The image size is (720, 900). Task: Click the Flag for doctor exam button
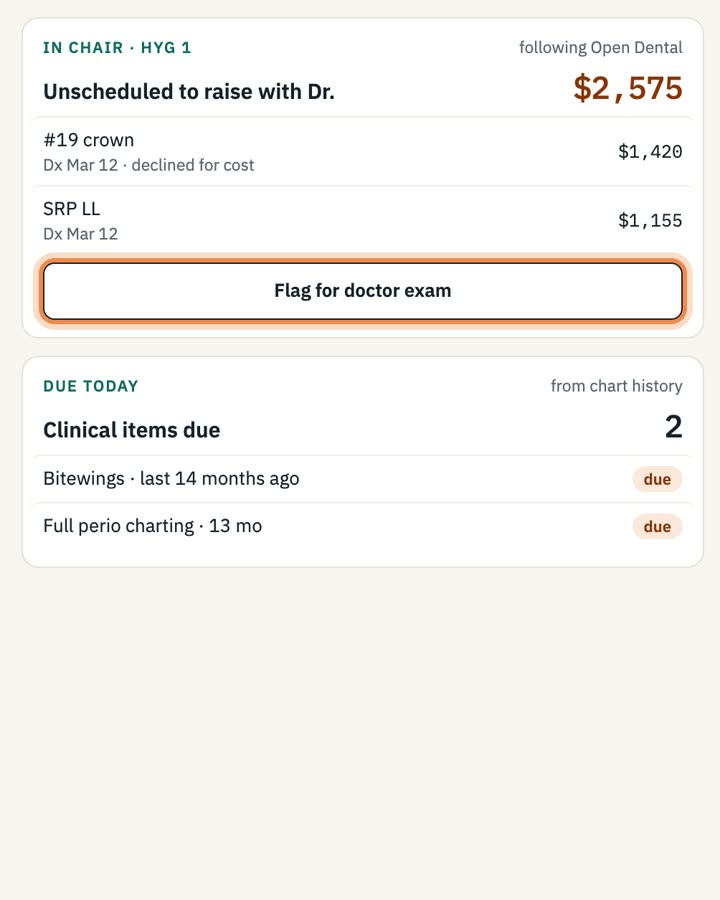[x=363, y=291]
